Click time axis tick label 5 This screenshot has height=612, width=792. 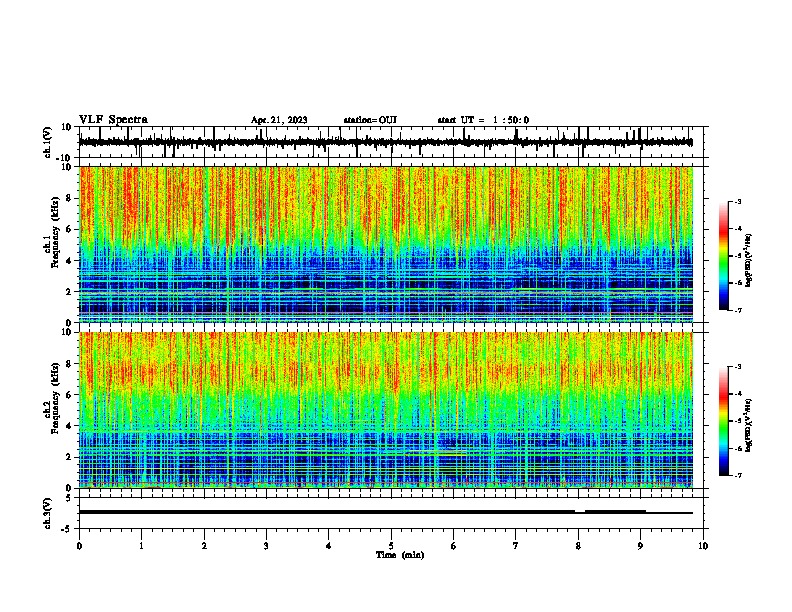[391, 546]
